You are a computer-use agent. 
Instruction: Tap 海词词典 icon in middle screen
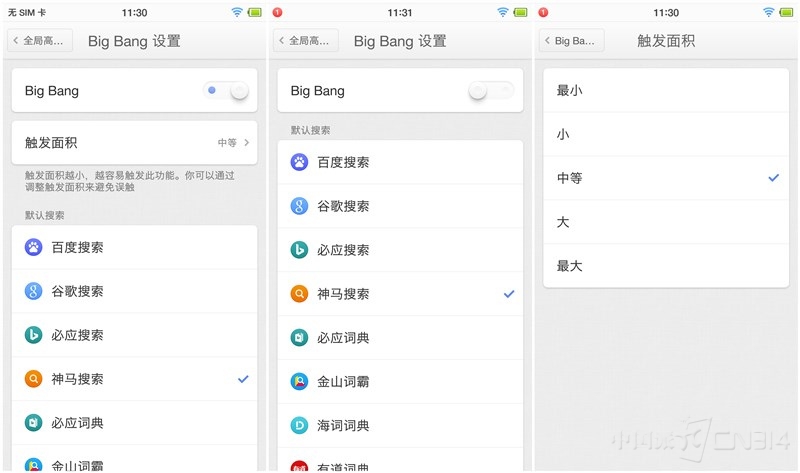(299, 426)
